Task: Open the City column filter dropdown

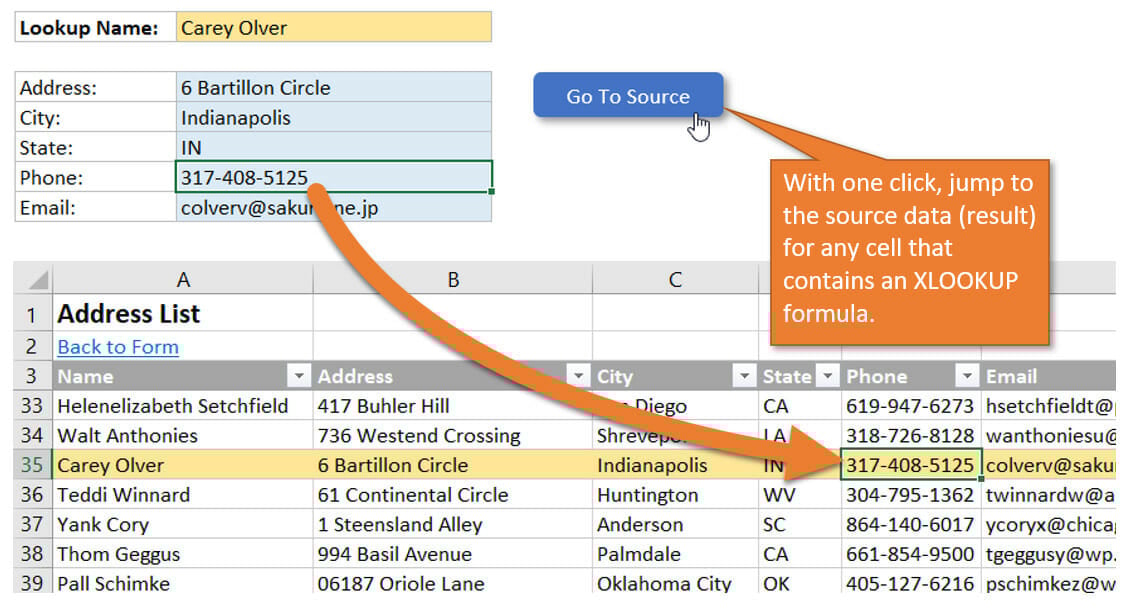Action: click(x=743, y=376)
